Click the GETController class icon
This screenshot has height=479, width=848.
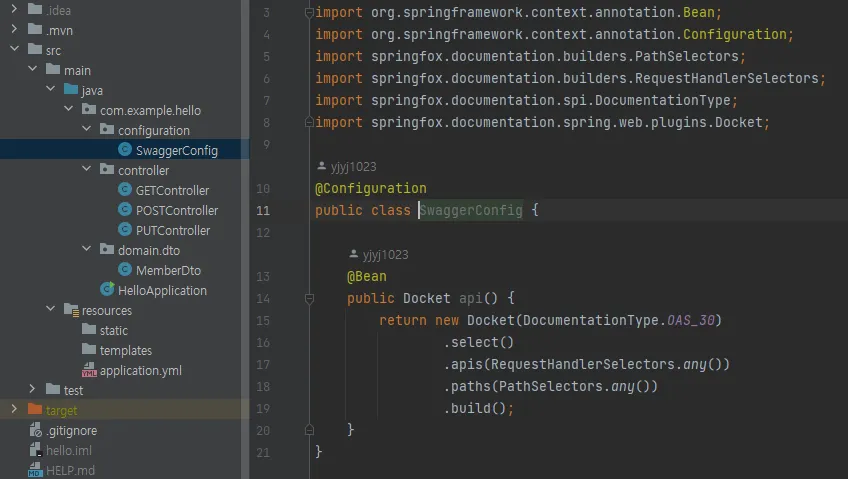point(125,189)
